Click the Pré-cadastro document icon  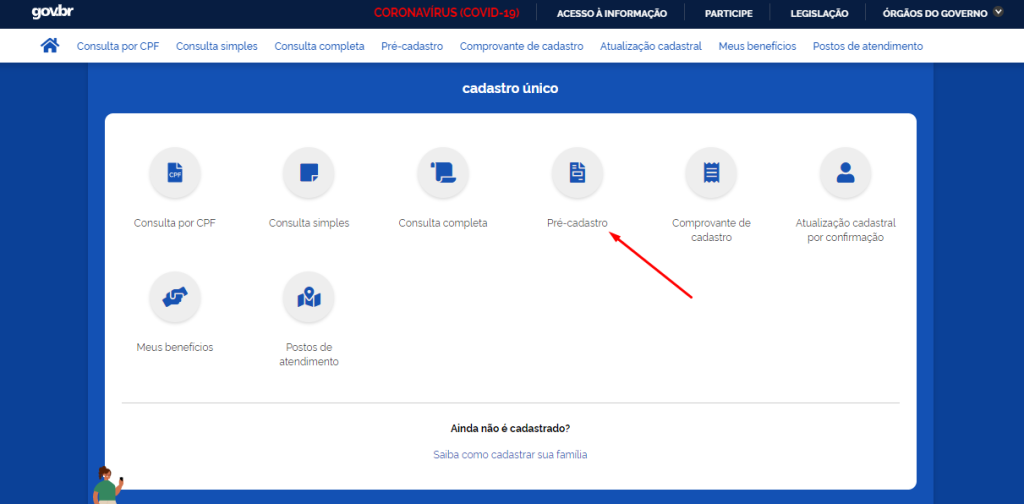tap(577, 173)
